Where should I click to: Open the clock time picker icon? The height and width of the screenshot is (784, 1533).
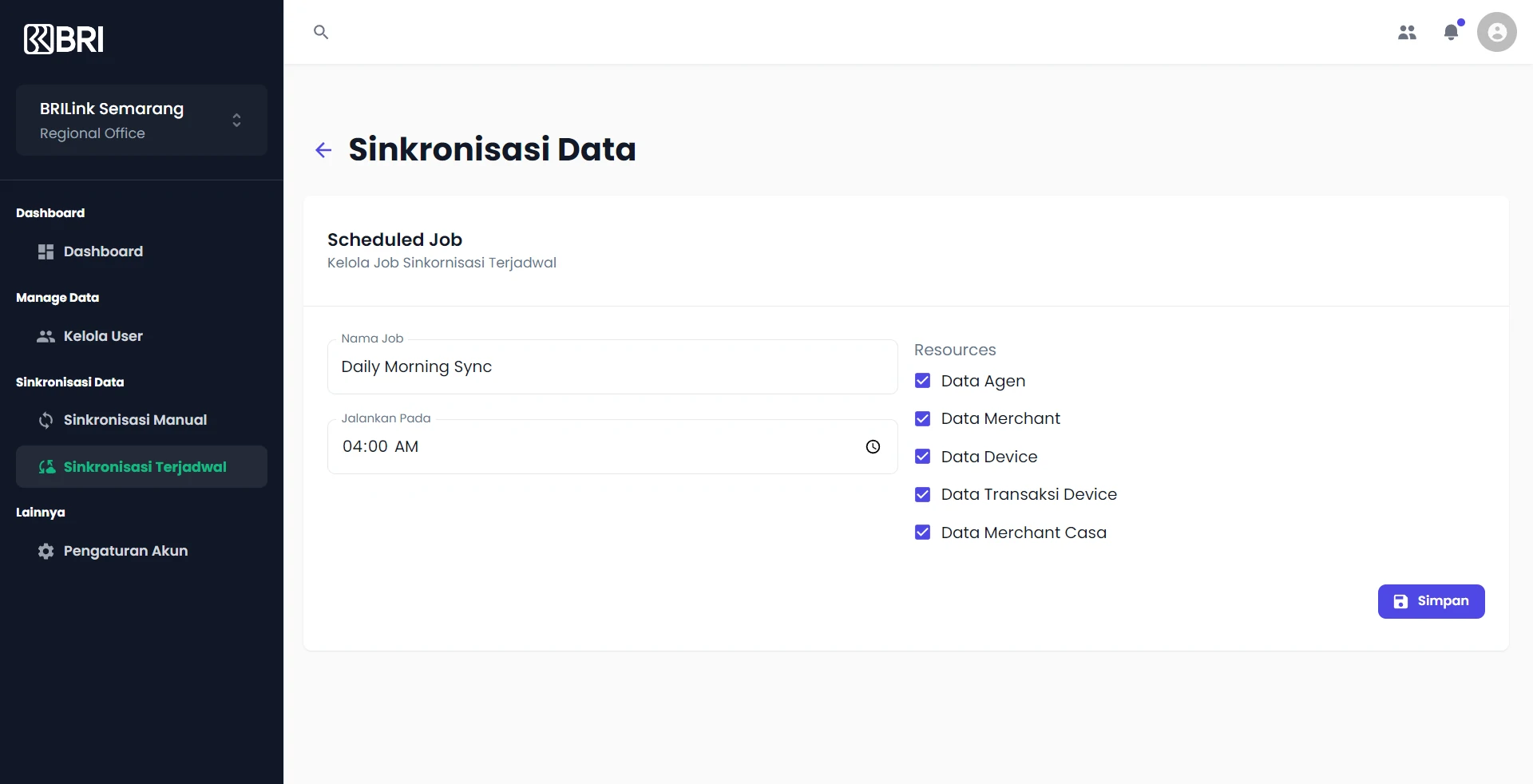click(873, 447)
